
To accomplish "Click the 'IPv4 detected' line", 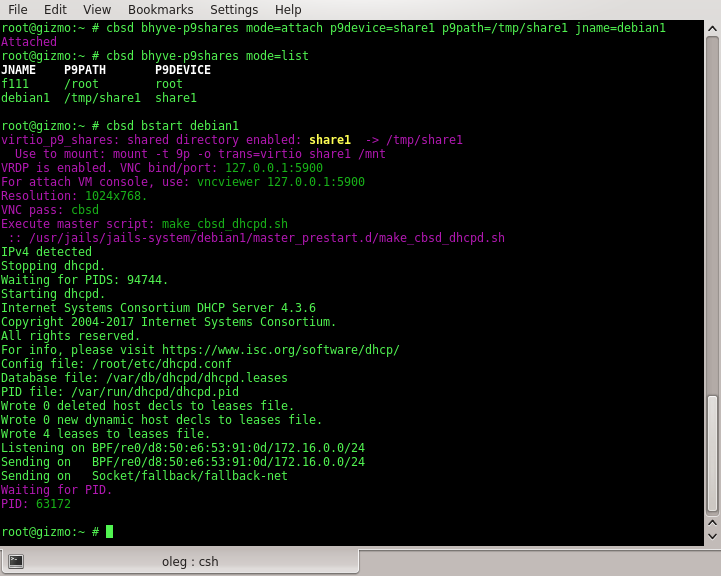I will coord(46,252).
